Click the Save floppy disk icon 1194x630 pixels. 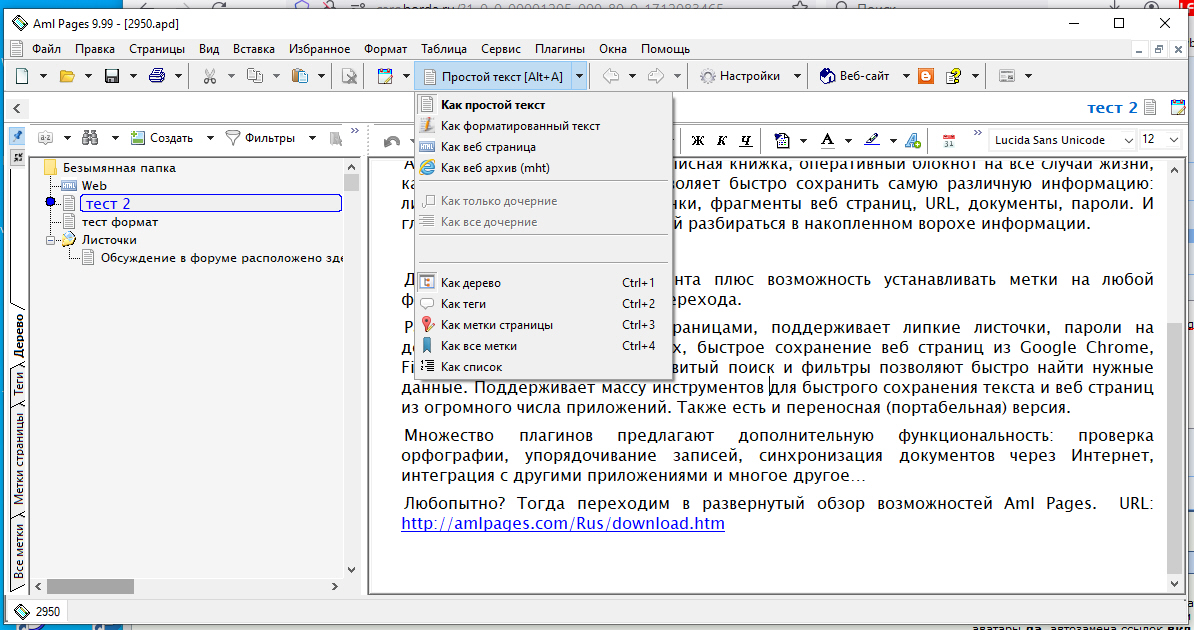click(112, 76)
